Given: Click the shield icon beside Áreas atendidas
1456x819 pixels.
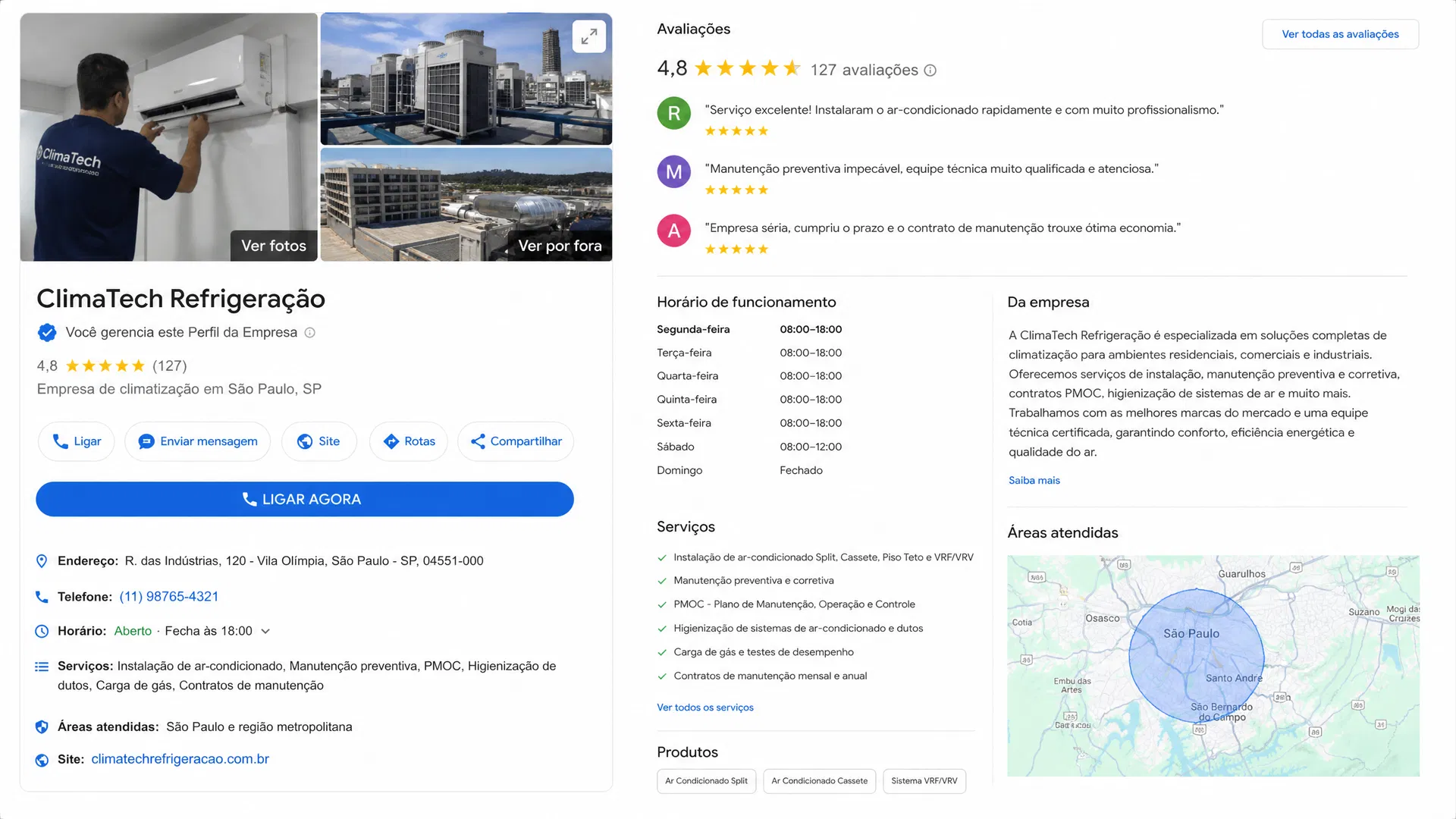Looking at the screenshot, I should (42, 726).
